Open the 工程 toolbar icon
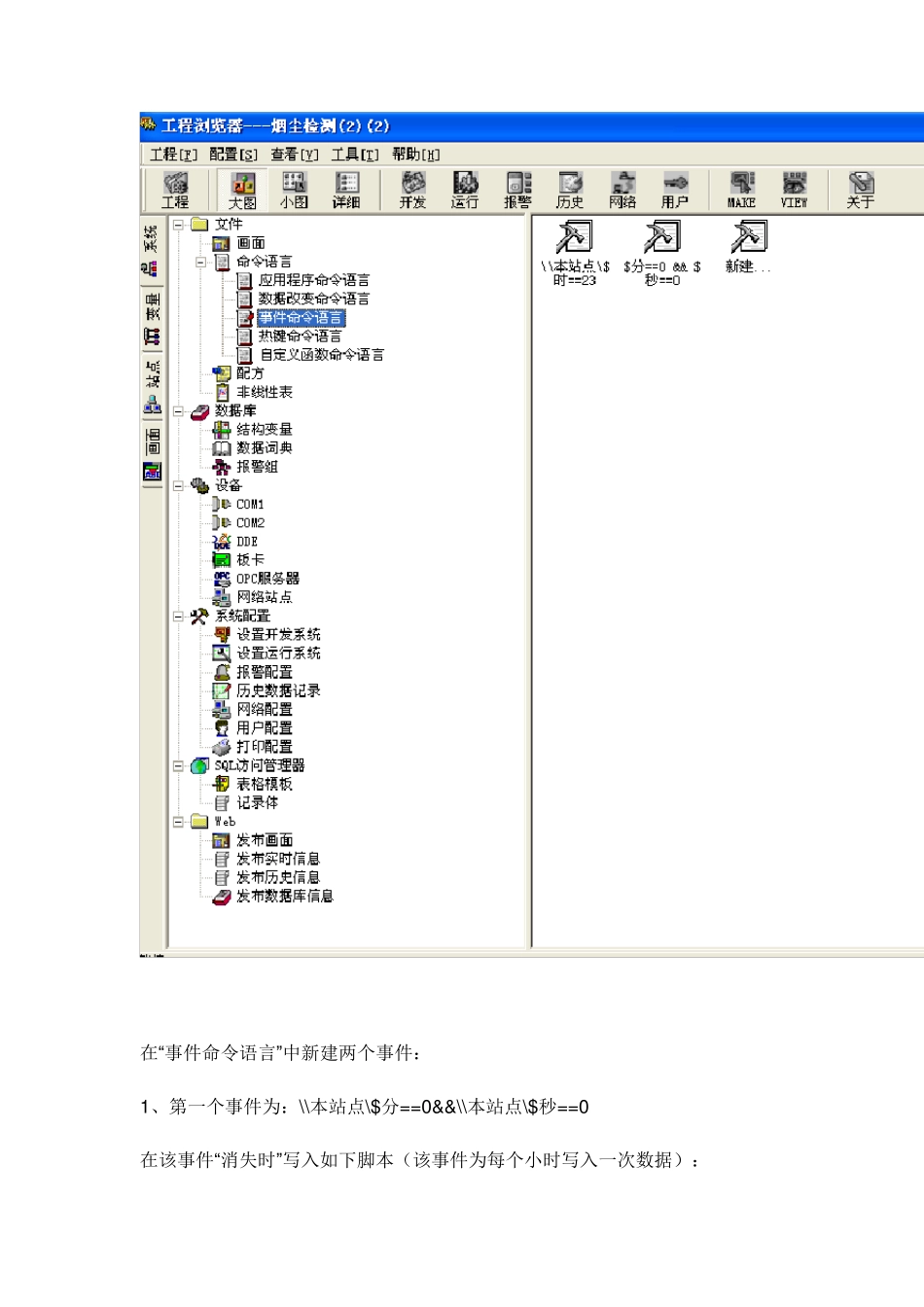Image resolution: width=924 pixels, height=1307 pixels. 175,190
